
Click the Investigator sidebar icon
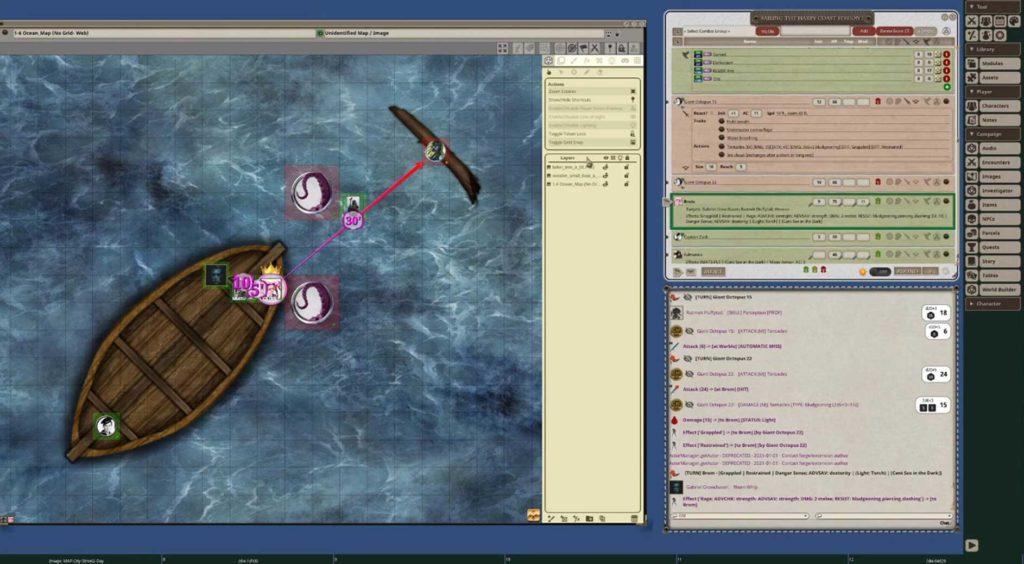pyautogui.click(x=972, y=191)
